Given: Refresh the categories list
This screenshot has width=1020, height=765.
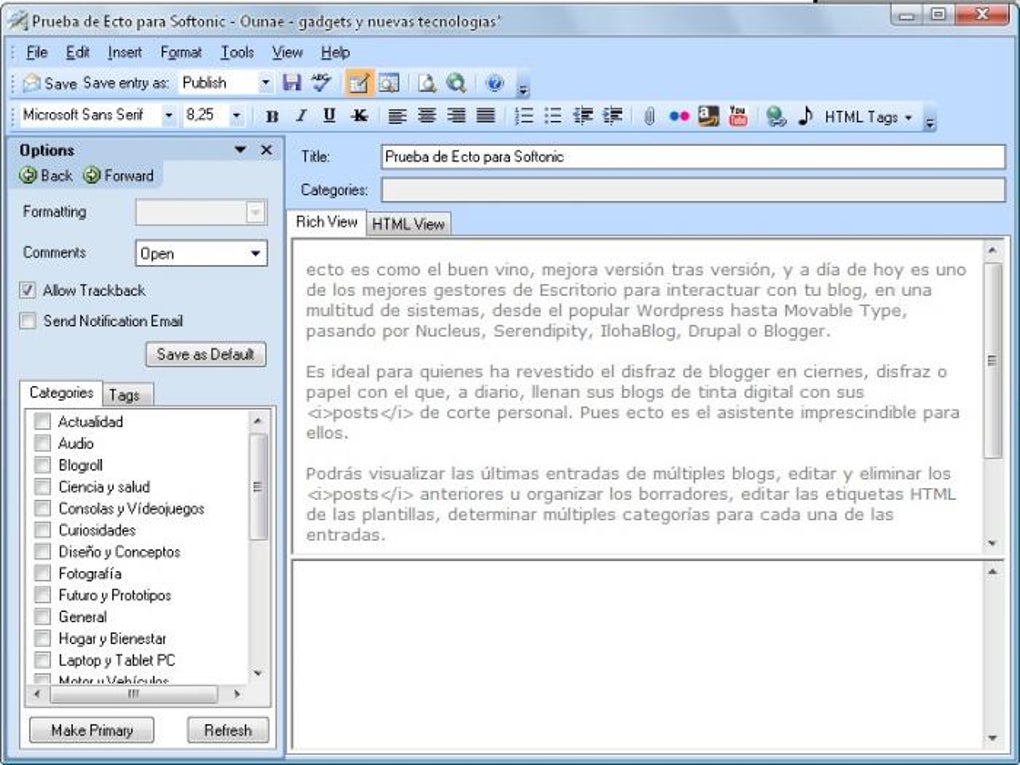Looking at the screenshot, I should 228,730.
